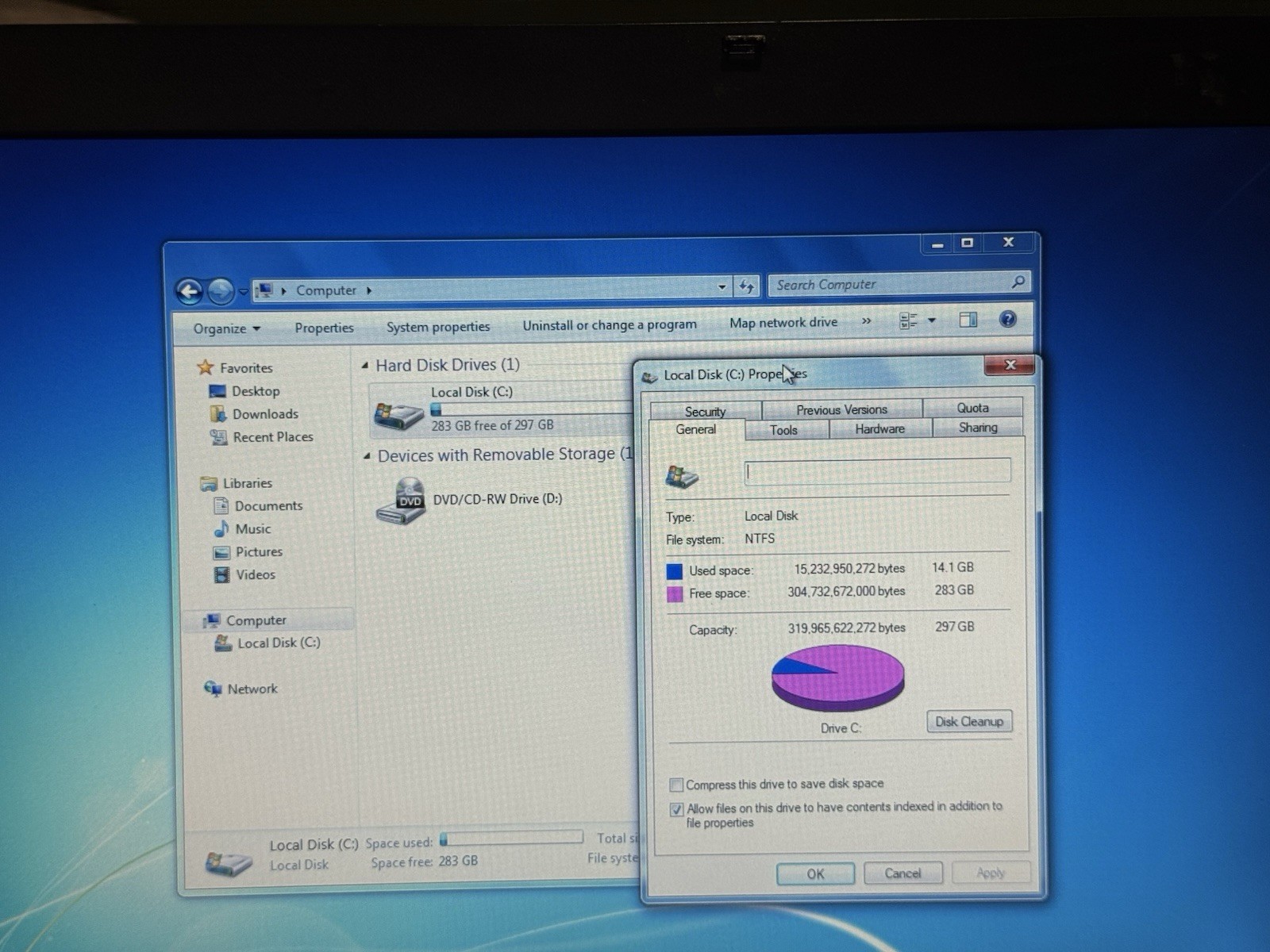This screenshot has width=1270, height=952.
Task: Minimize the Computer Explorer window
Action: pyautogui.click(x=937, y=244)
